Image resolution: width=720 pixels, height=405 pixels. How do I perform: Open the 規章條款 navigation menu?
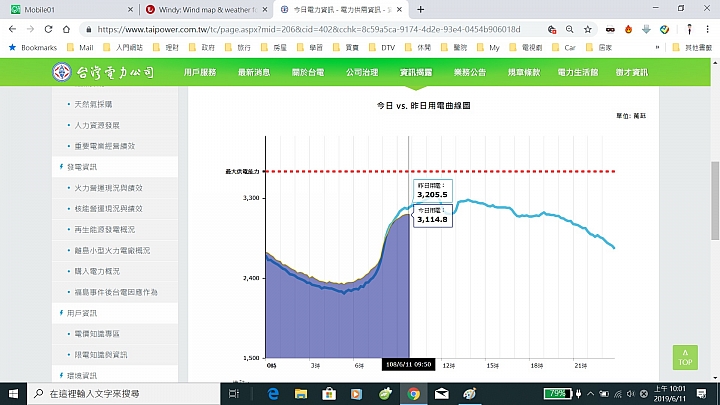point(524,72)
